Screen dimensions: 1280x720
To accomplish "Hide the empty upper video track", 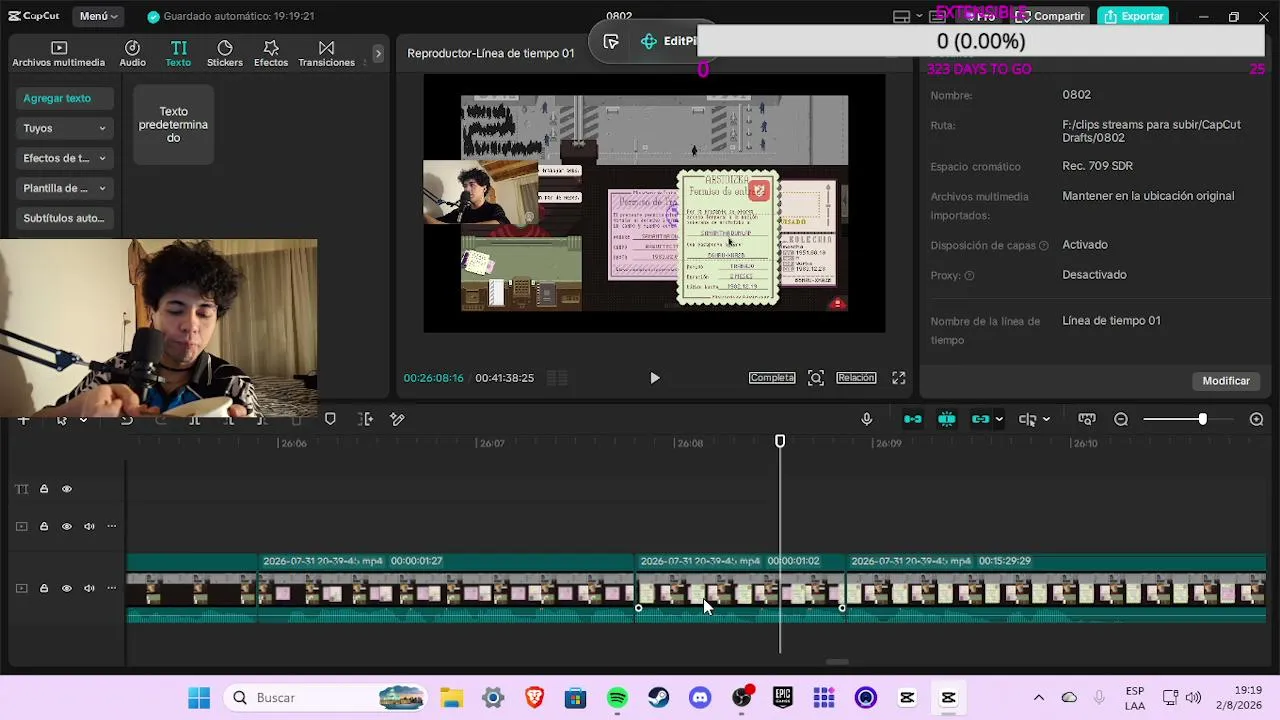I will pyautogui.click(x=67, y=526).
